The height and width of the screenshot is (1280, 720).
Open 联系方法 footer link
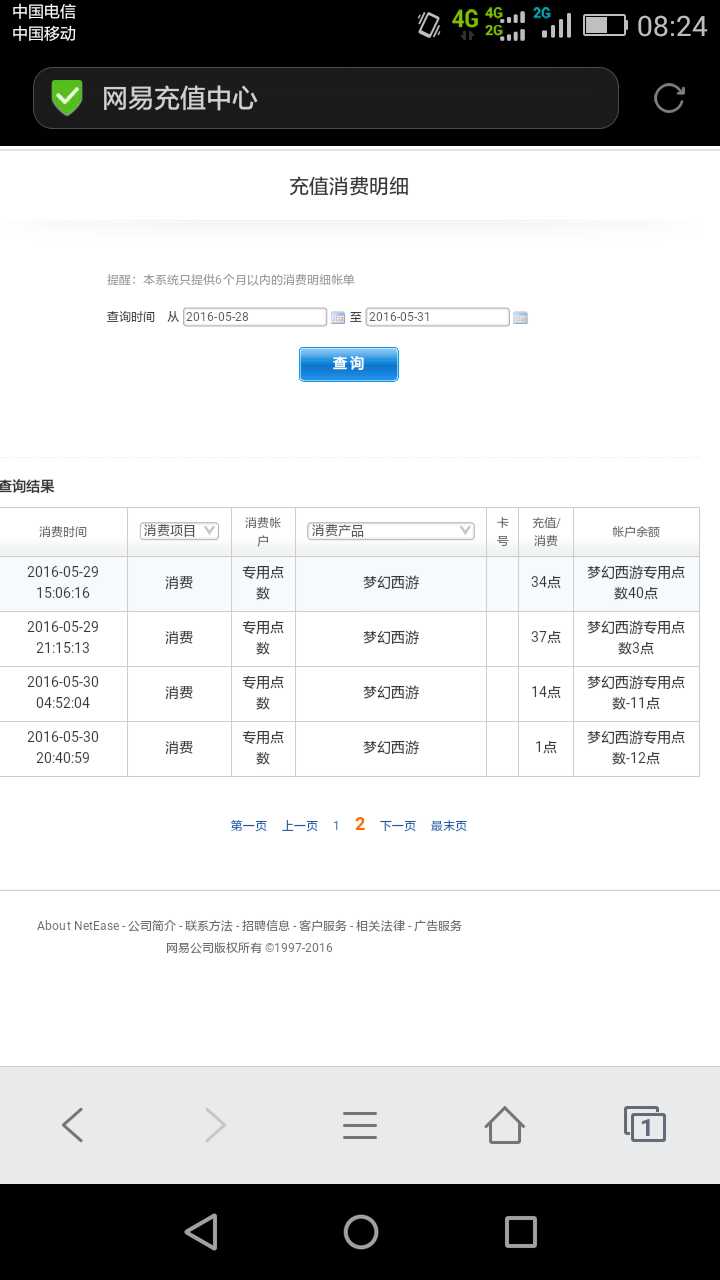(209, 926)
